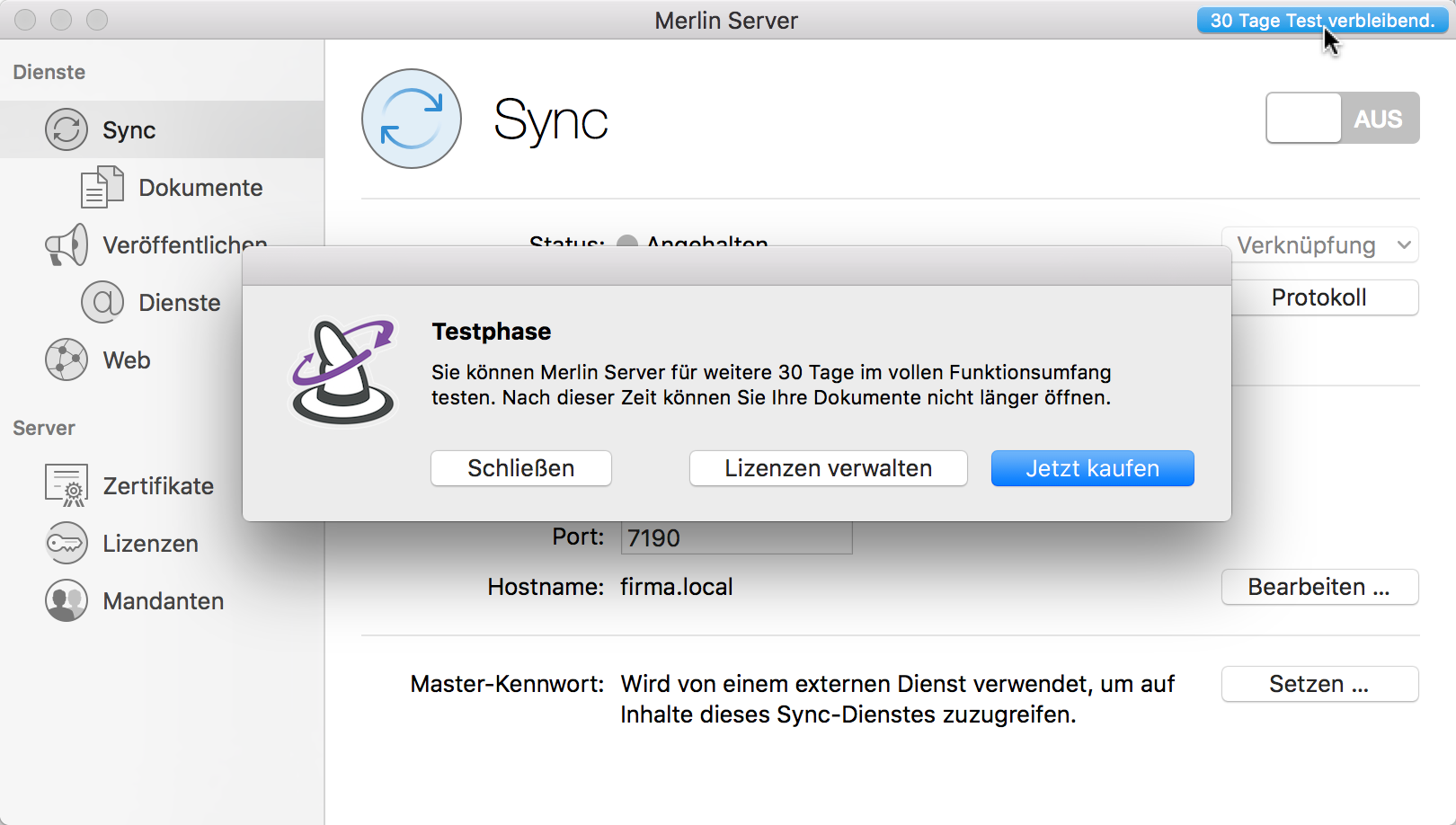Click the Zertifikate certificate icon
Screen dimensions: 1456x825
click(x=67, y=485)
